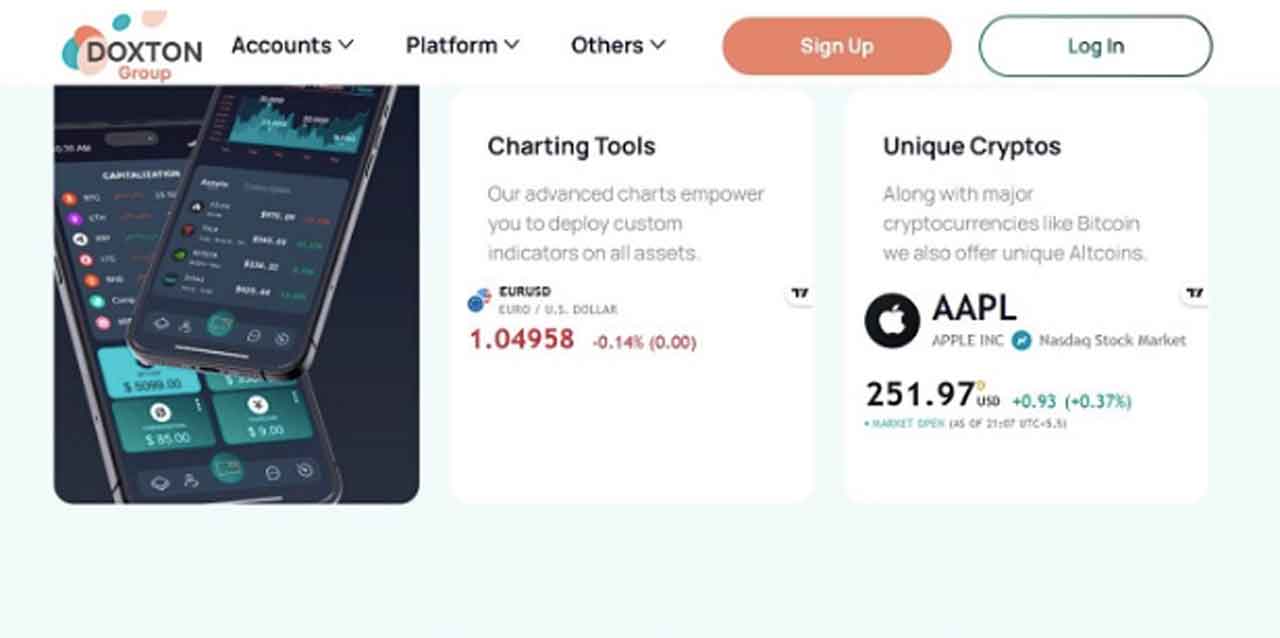Expand the Accounts dropdown menu

point(292,45)
